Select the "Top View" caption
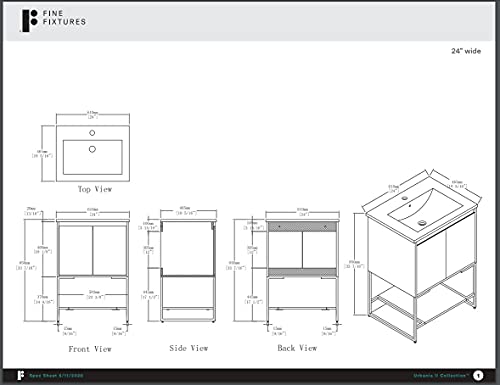This screenshot has height=385, width=500. 95,189
